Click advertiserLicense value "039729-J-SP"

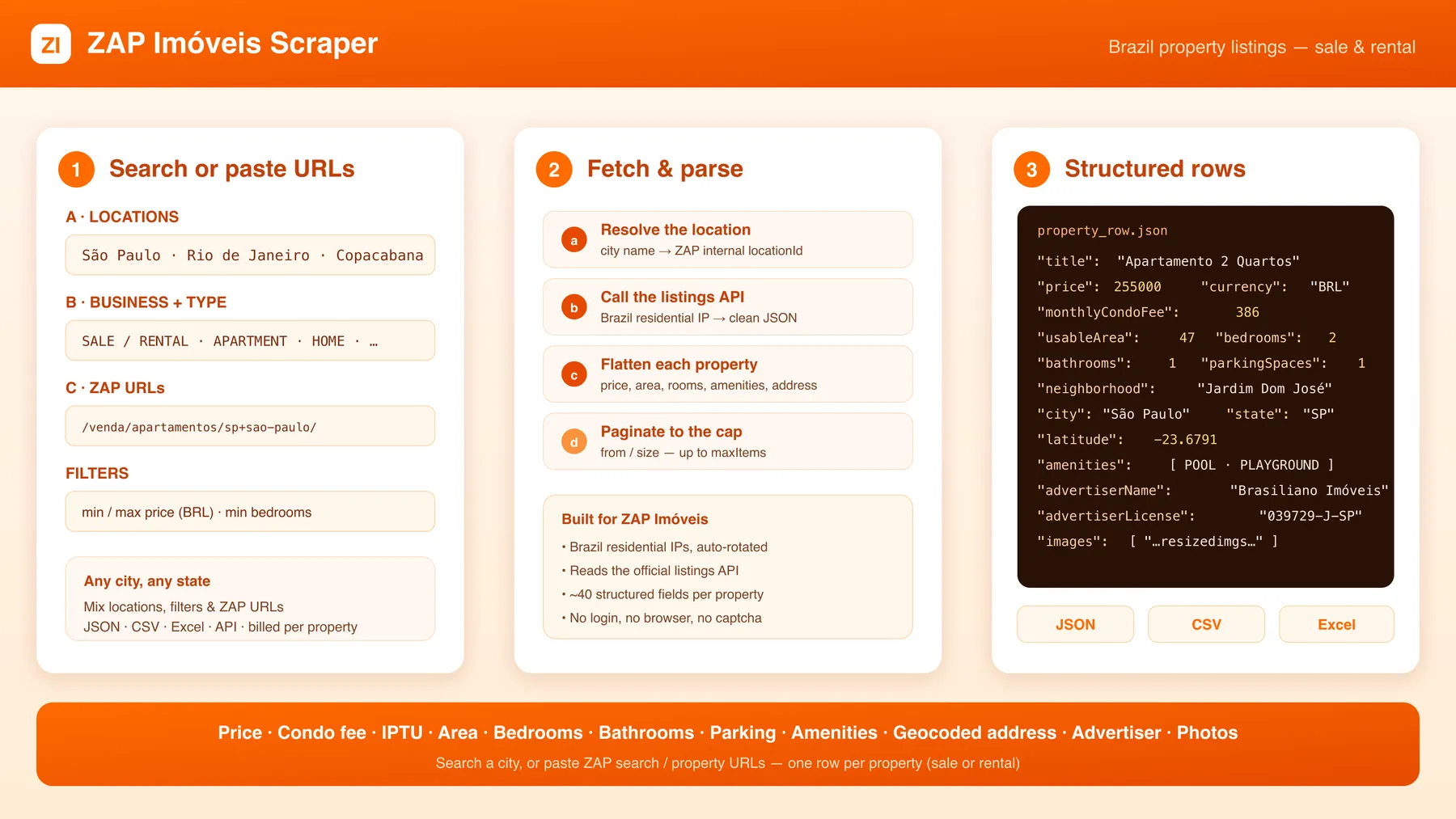(x=1310, y=516)
